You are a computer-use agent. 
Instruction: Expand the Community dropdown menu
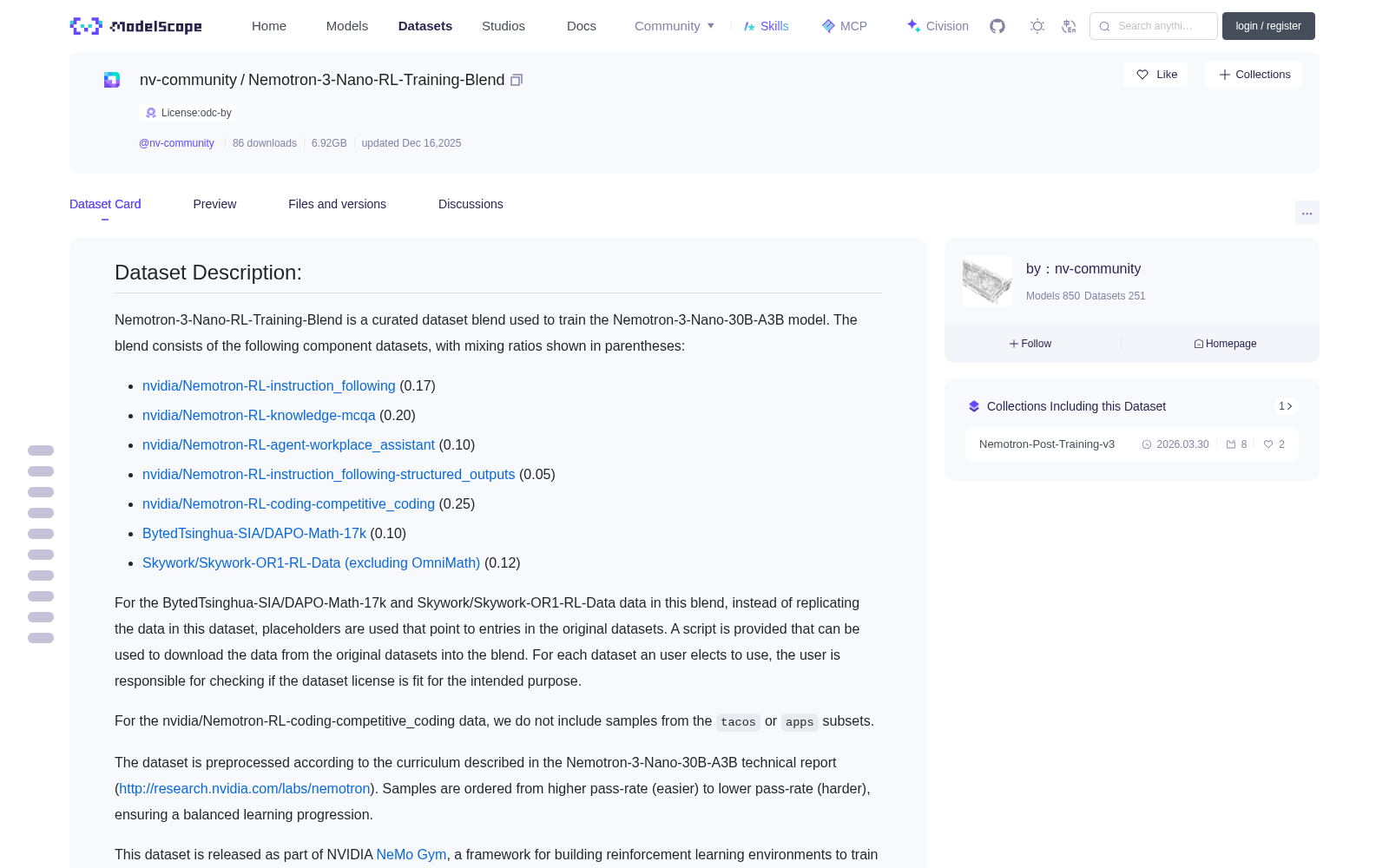675,26
